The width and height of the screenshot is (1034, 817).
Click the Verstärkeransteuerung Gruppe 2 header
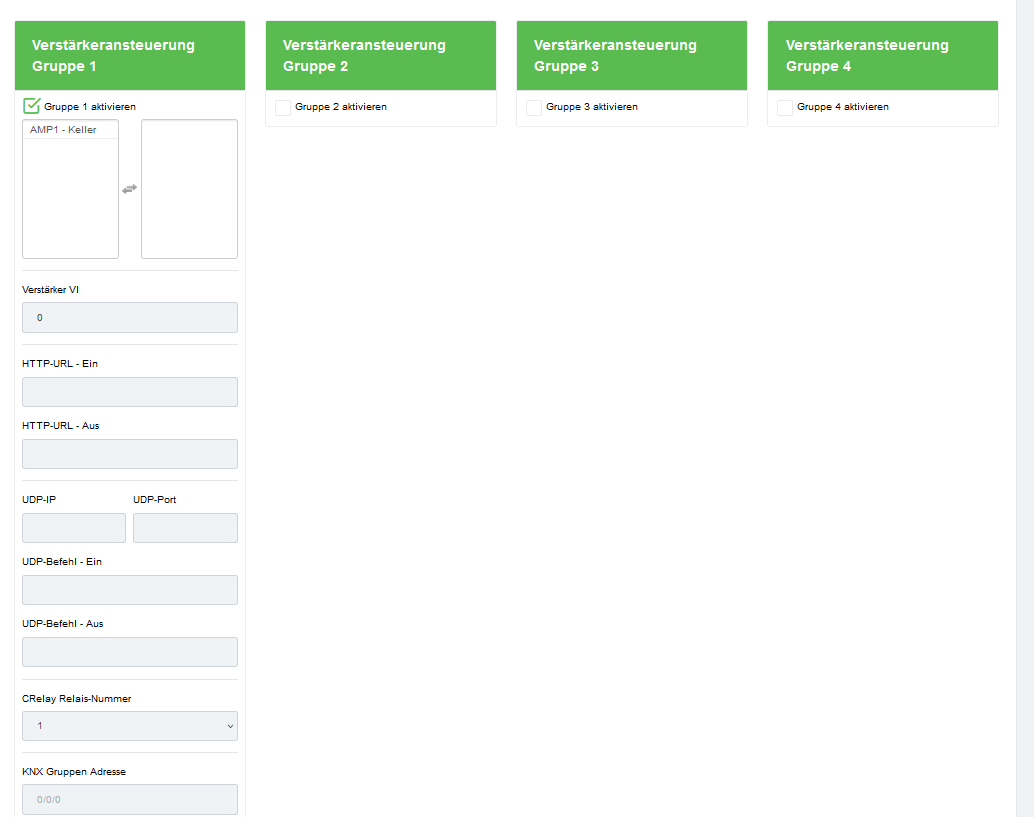[380, 55]
